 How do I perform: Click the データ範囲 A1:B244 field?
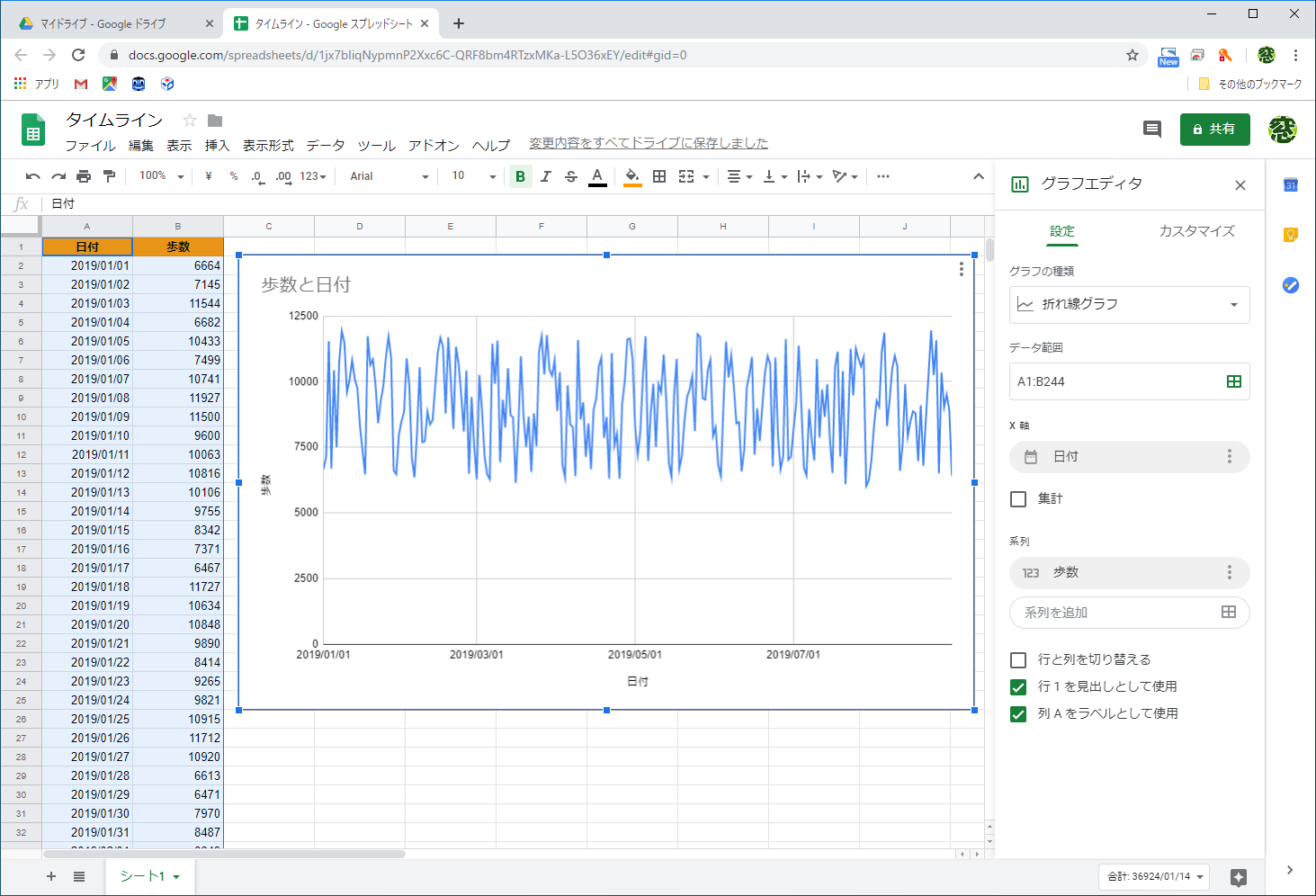click(x=1115, y=381)
